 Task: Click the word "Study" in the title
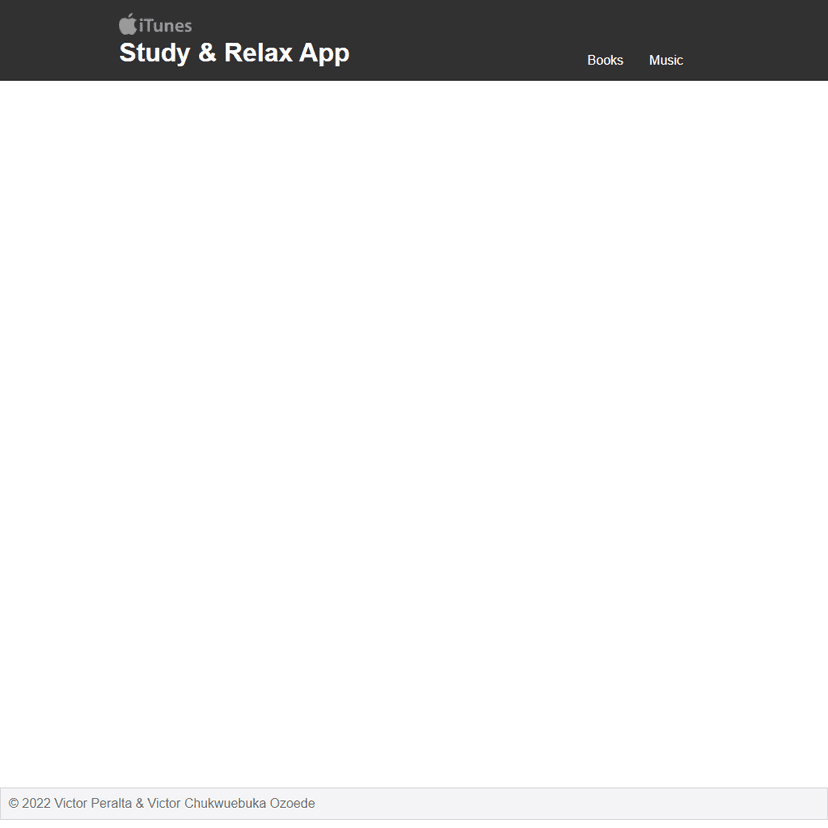[154, 53]
